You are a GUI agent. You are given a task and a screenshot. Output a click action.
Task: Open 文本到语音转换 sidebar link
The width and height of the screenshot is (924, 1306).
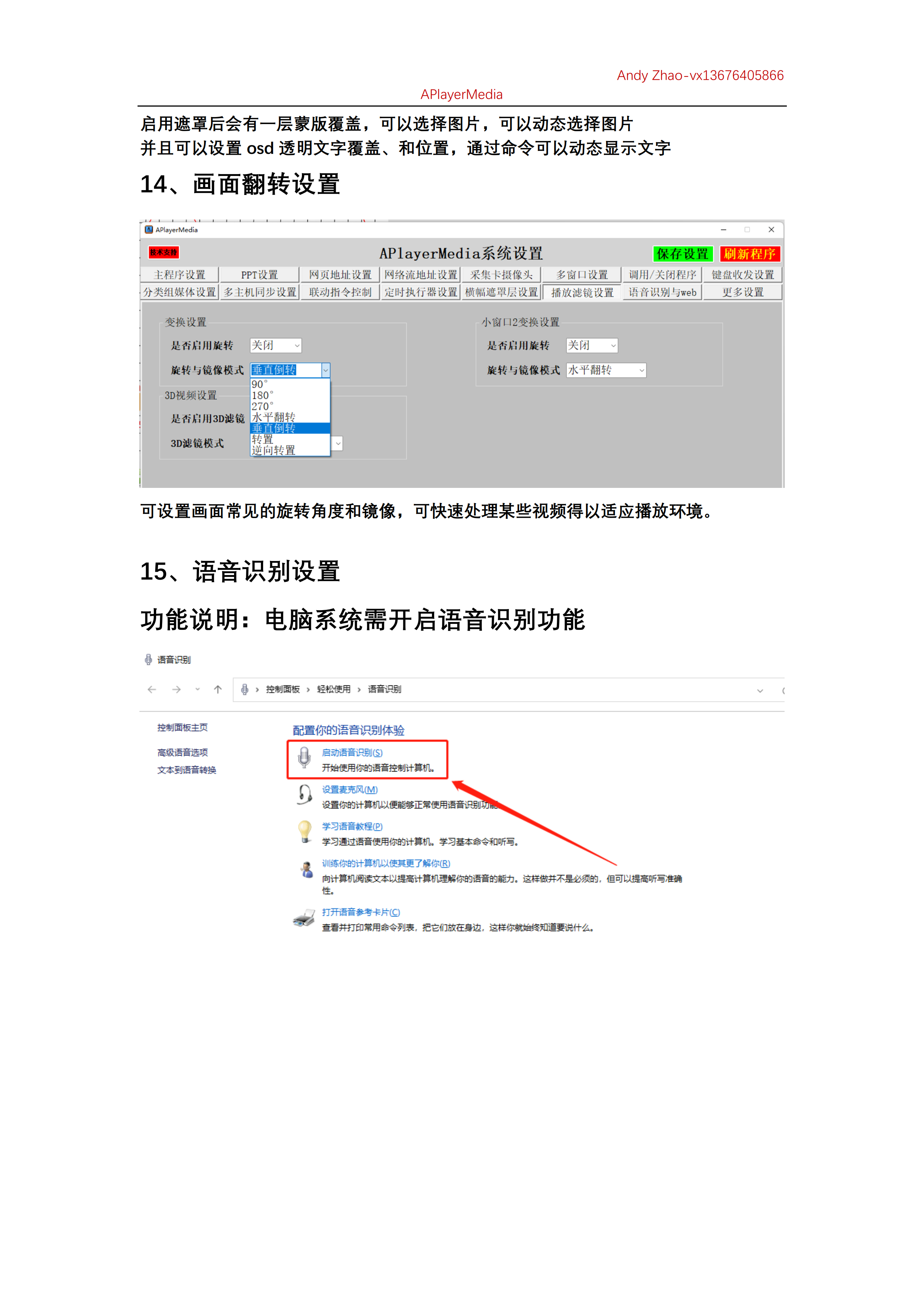187,770
